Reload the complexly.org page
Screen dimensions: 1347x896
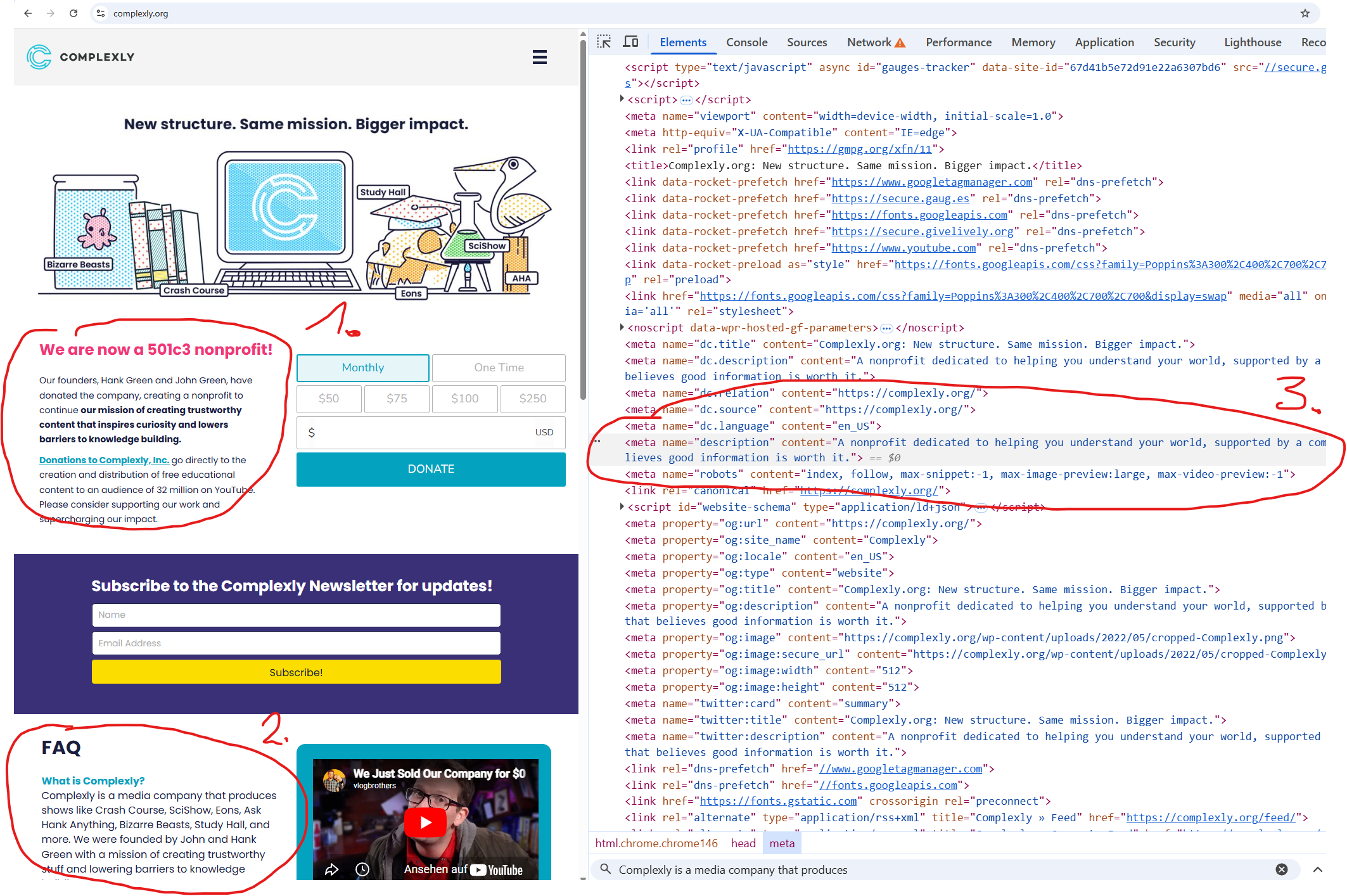tap(73, 13)
